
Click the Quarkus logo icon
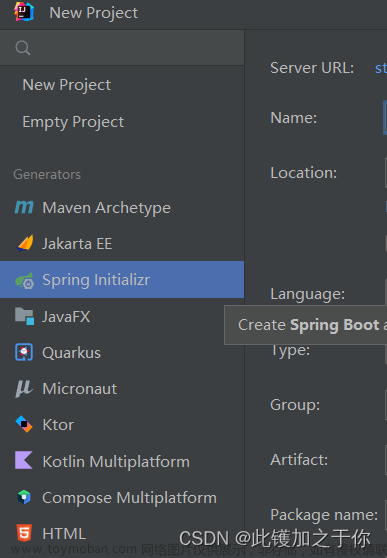coord(24,352)
